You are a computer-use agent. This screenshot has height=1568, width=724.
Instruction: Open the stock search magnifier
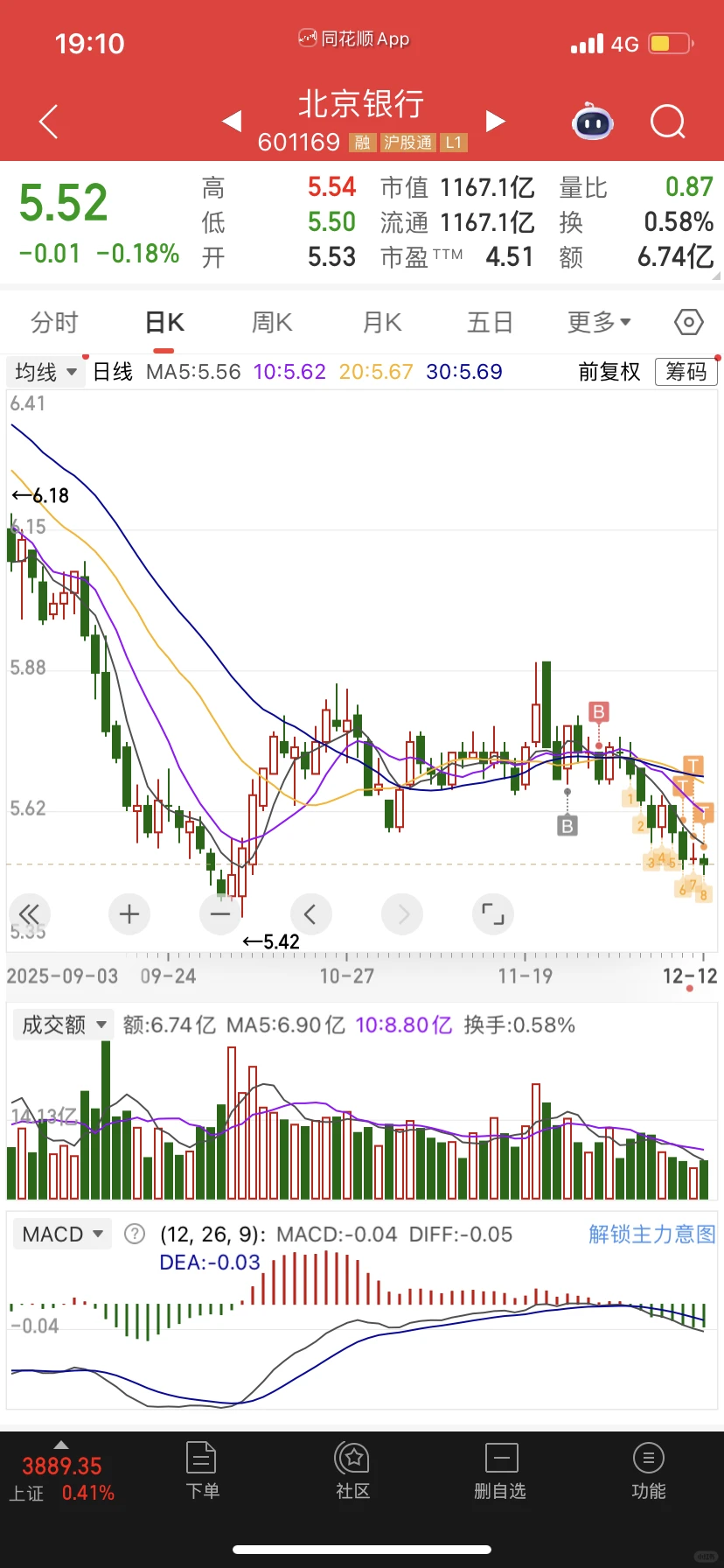point(668,122)
